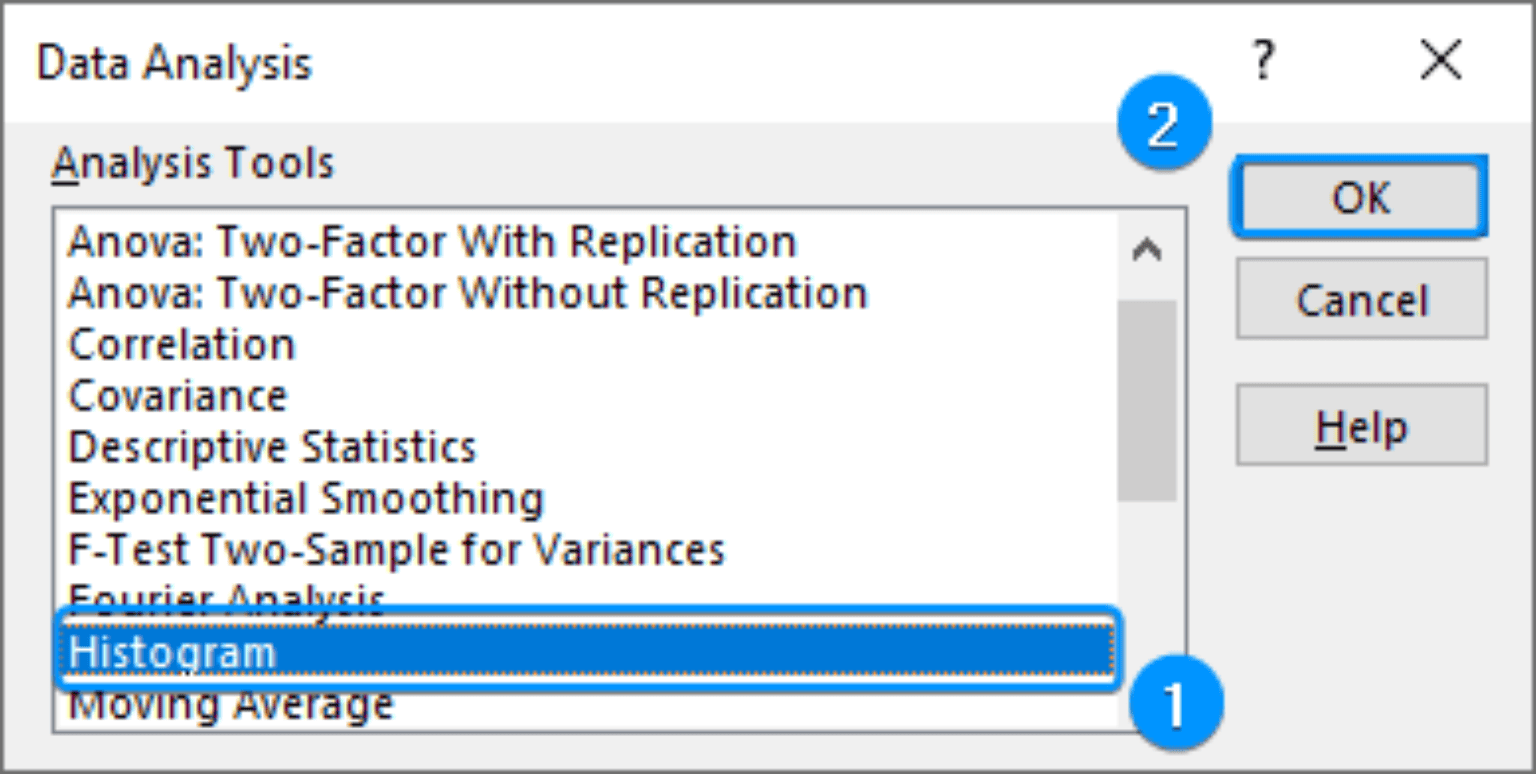Close the Data Analysis dialog
Screen dimensions: 1536x774
pos(1441,63)
